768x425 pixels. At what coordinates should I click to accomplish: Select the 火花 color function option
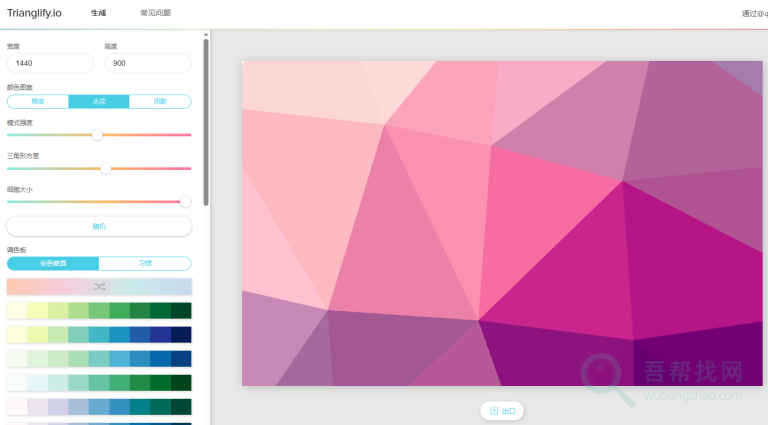pyautogui.click(x=99, y=101)
